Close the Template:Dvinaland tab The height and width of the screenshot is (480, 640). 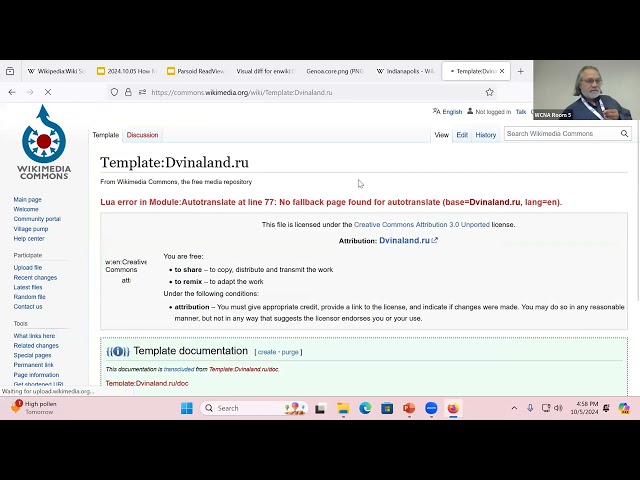(502, 71)
